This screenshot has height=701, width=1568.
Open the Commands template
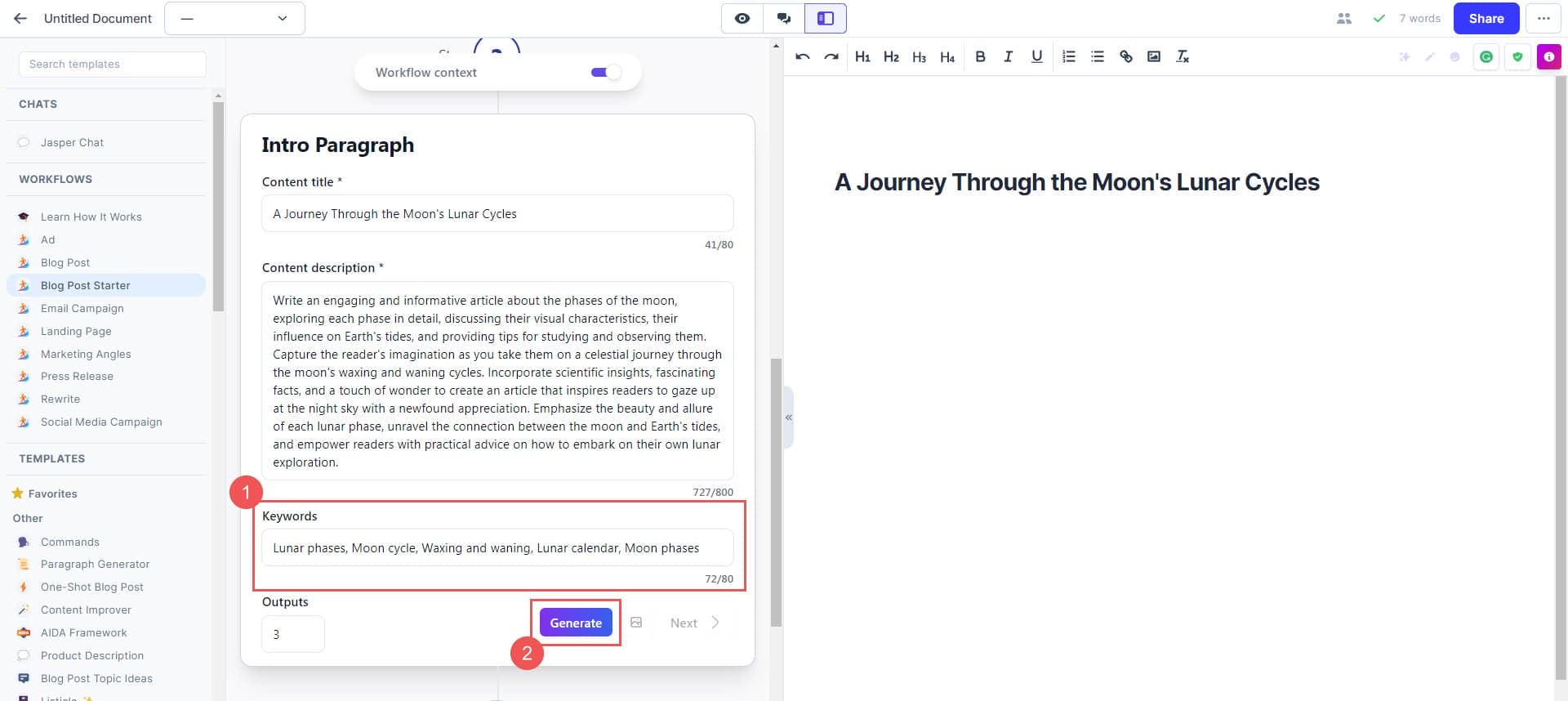coord(70,542)
